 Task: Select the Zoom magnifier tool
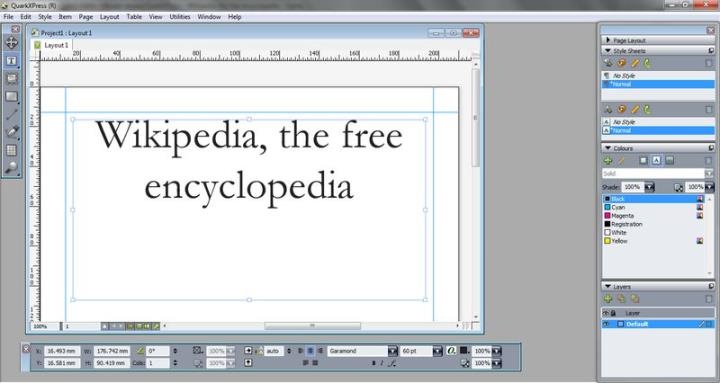click(x=11, y=168)
